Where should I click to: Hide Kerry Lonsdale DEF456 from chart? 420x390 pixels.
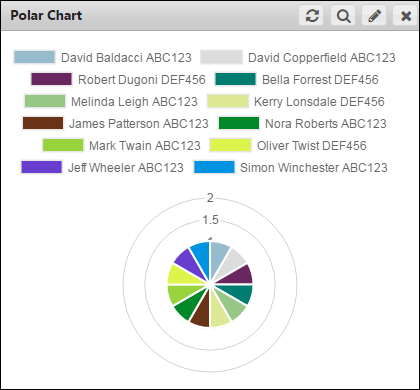296,101
